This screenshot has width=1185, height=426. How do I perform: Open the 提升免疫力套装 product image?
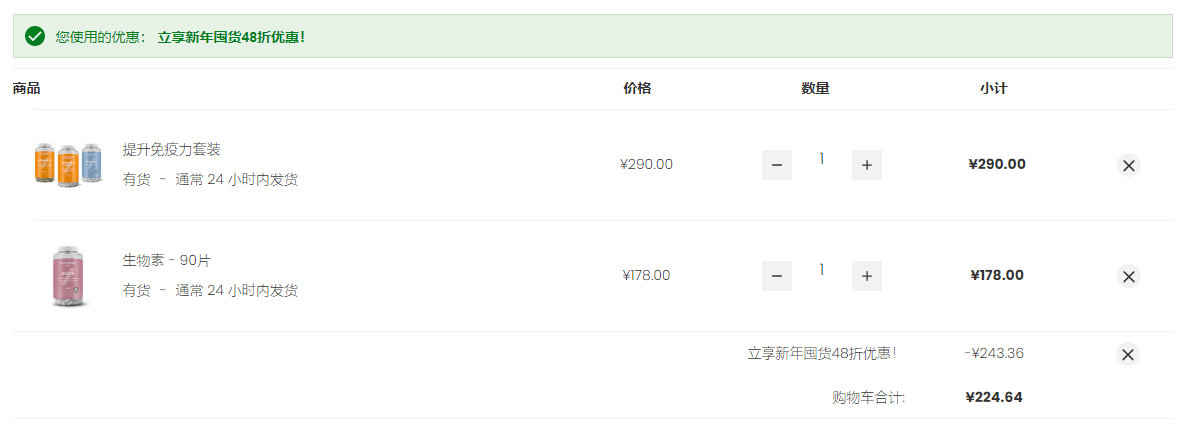pyautogui.click(x=68, y=164)
